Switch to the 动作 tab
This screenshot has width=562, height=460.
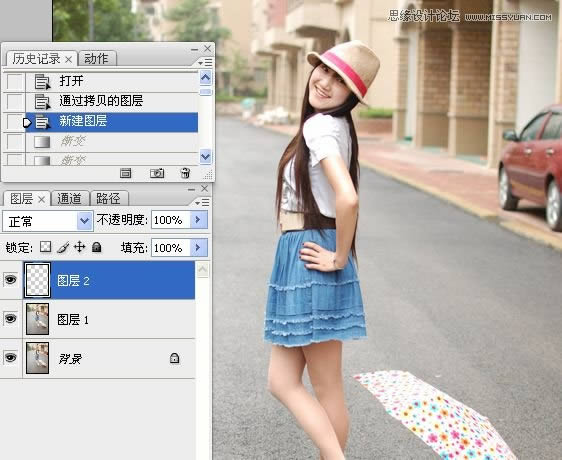(x=96, y=58)
